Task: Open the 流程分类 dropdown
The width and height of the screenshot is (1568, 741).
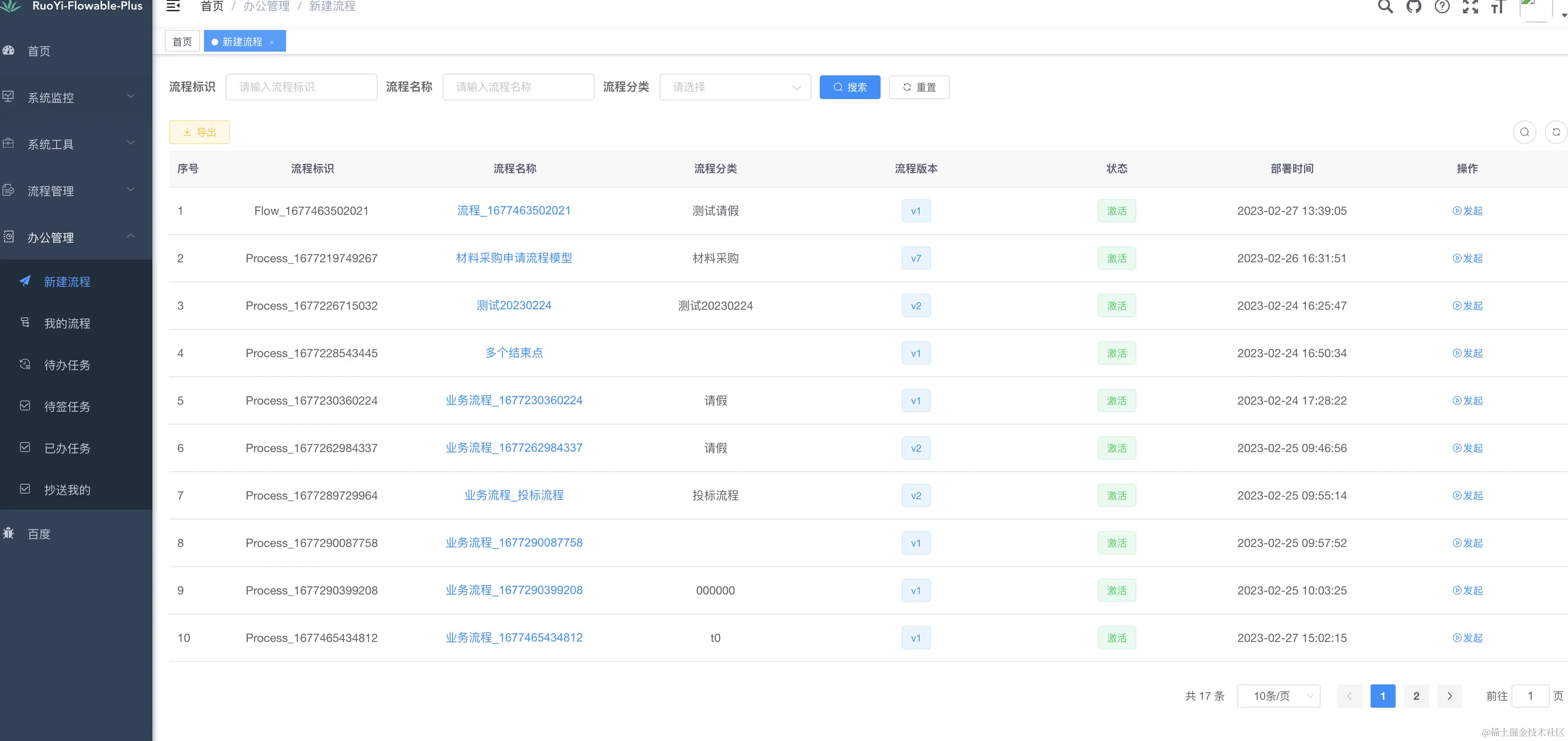Action: [735, 87]
